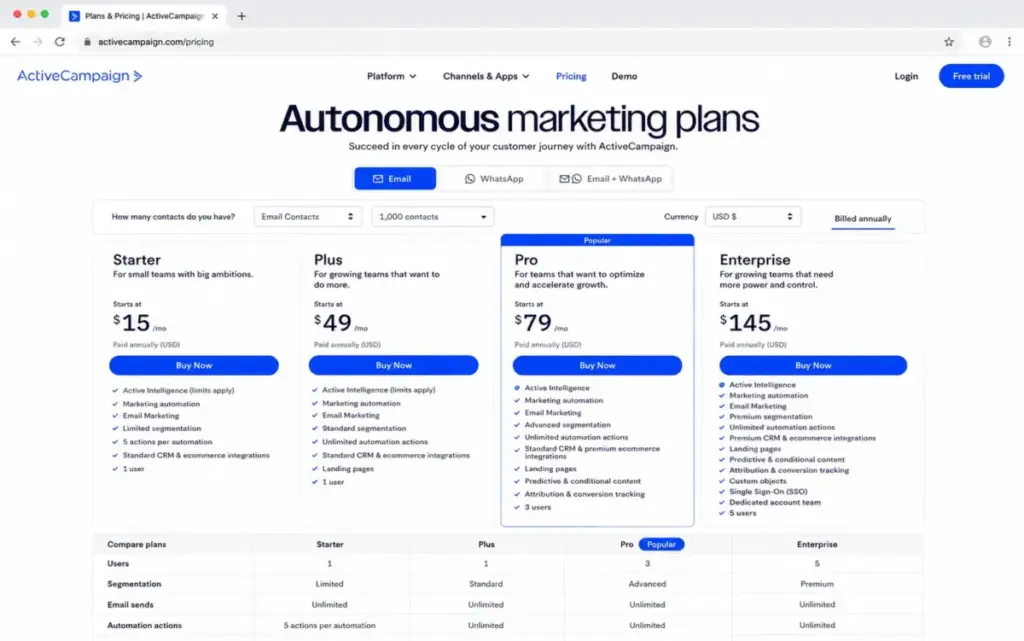The image size is (1024, 641).
Task: Start a Free trial
Action: (971, 76)
